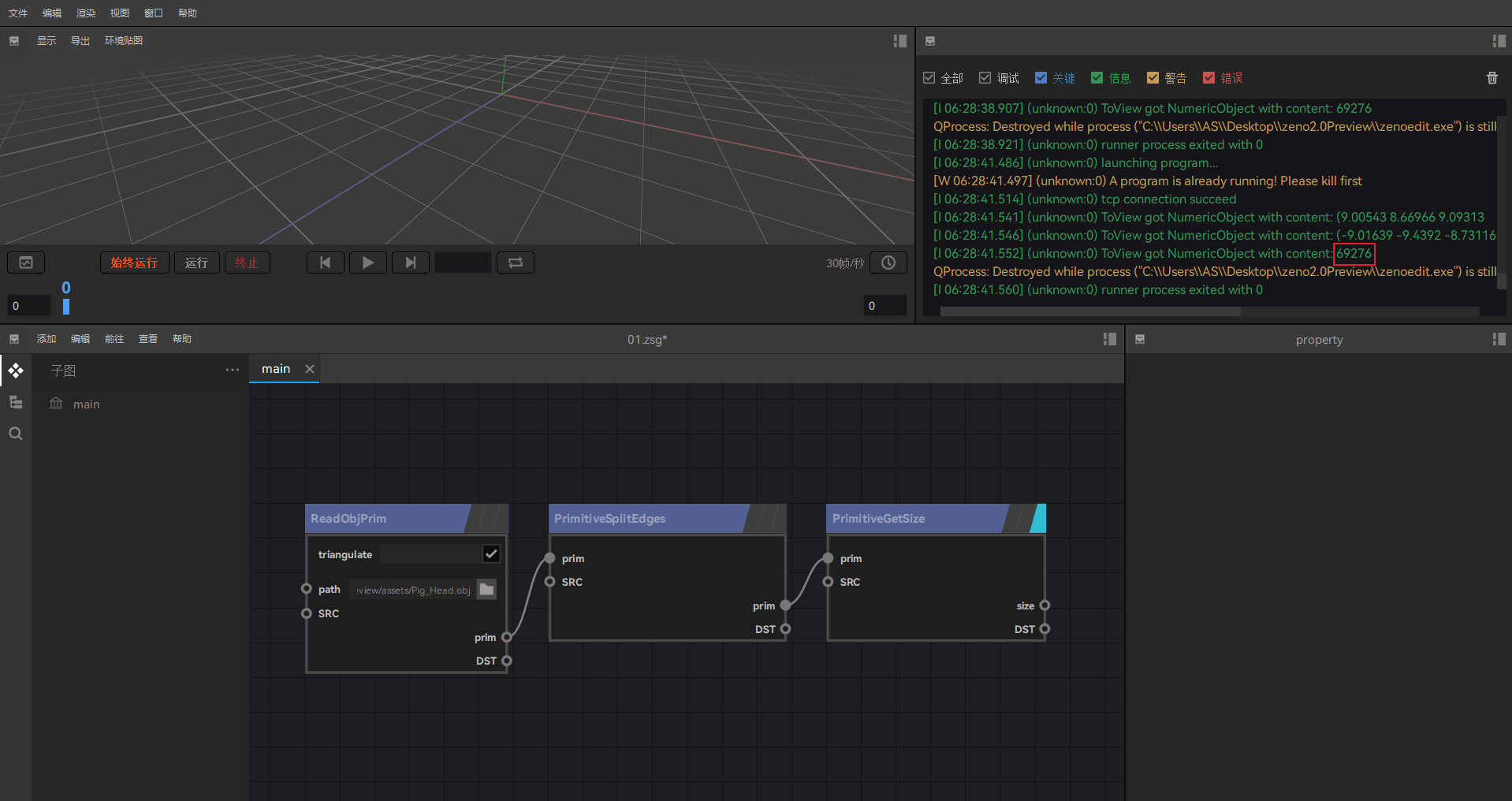Switch to the main graph tab
Image resolution: width=1512 pixels, height=801 pixels.
tap(276, 369)
